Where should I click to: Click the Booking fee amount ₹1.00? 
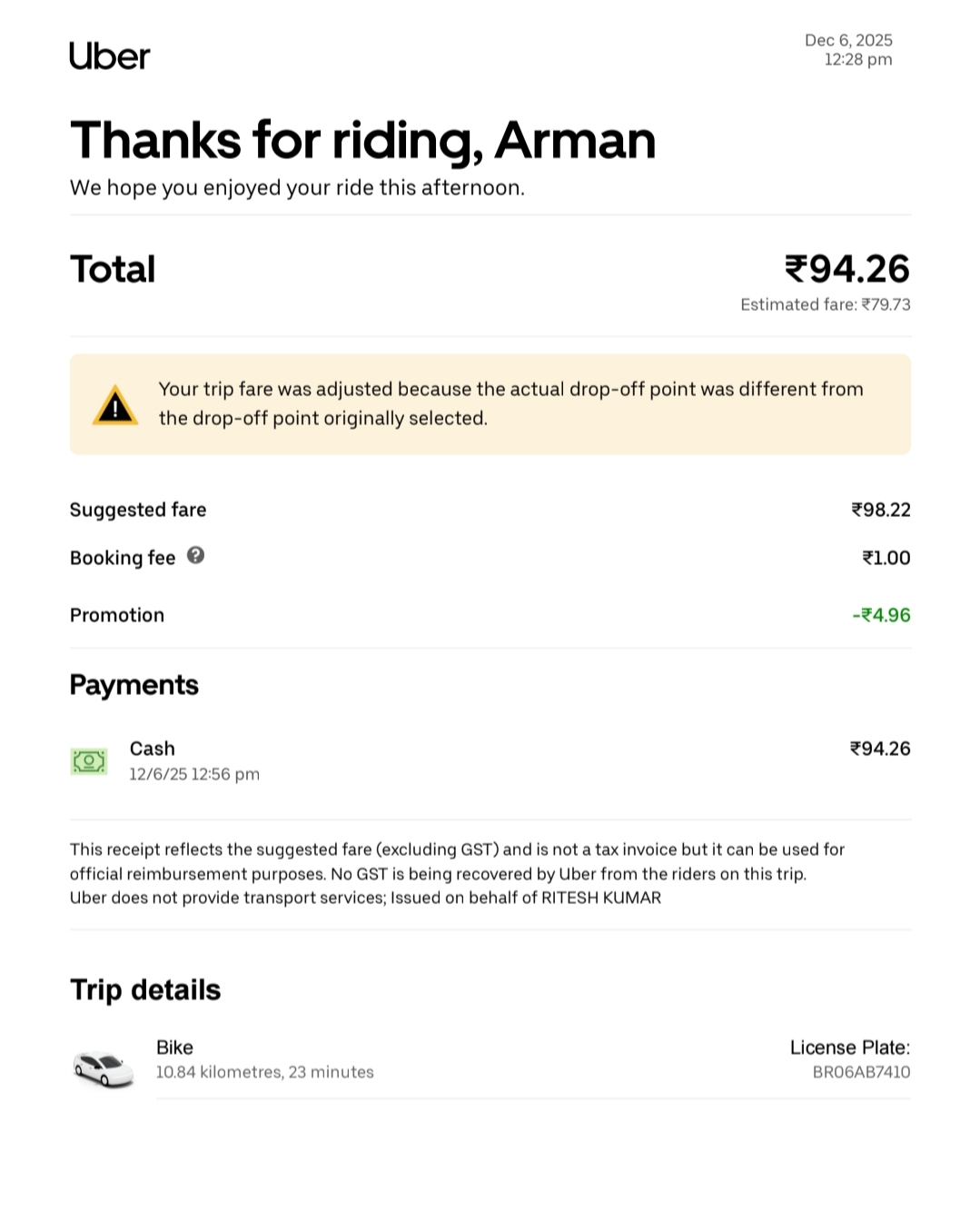coord(886,558)
